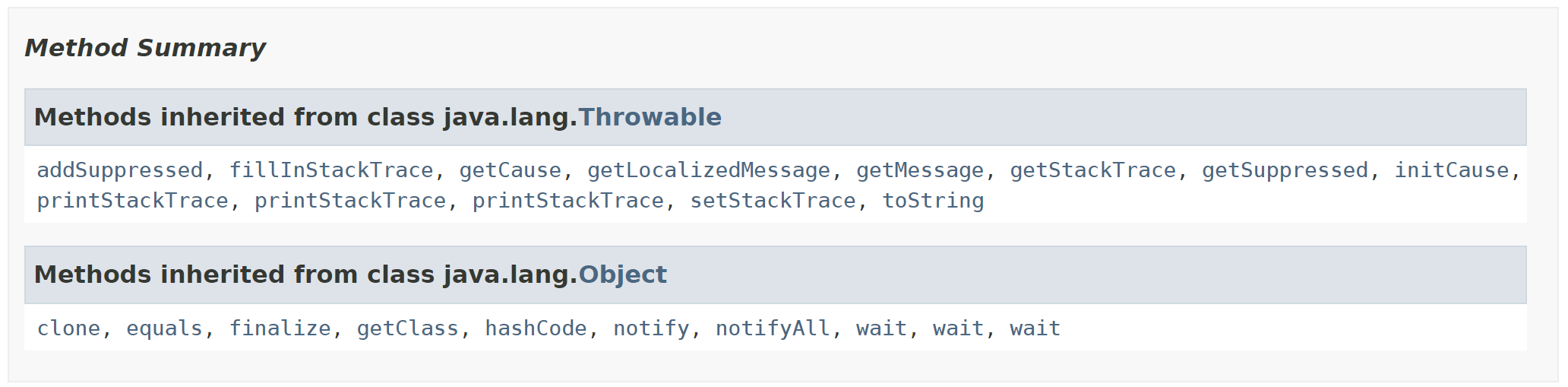The width and height of the screenshot is (1568, 387).
Task: Open the Throwable class link
Action: coord(650,117)
